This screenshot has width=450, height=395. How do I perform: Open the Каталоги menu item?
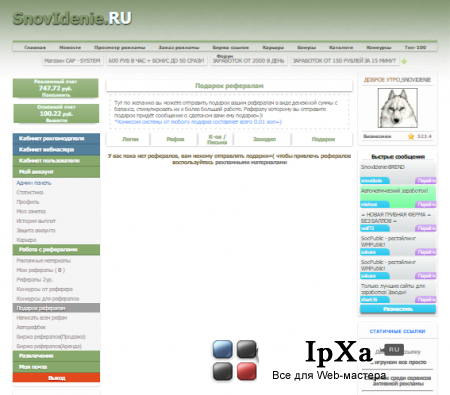click(x=341, y=47)
